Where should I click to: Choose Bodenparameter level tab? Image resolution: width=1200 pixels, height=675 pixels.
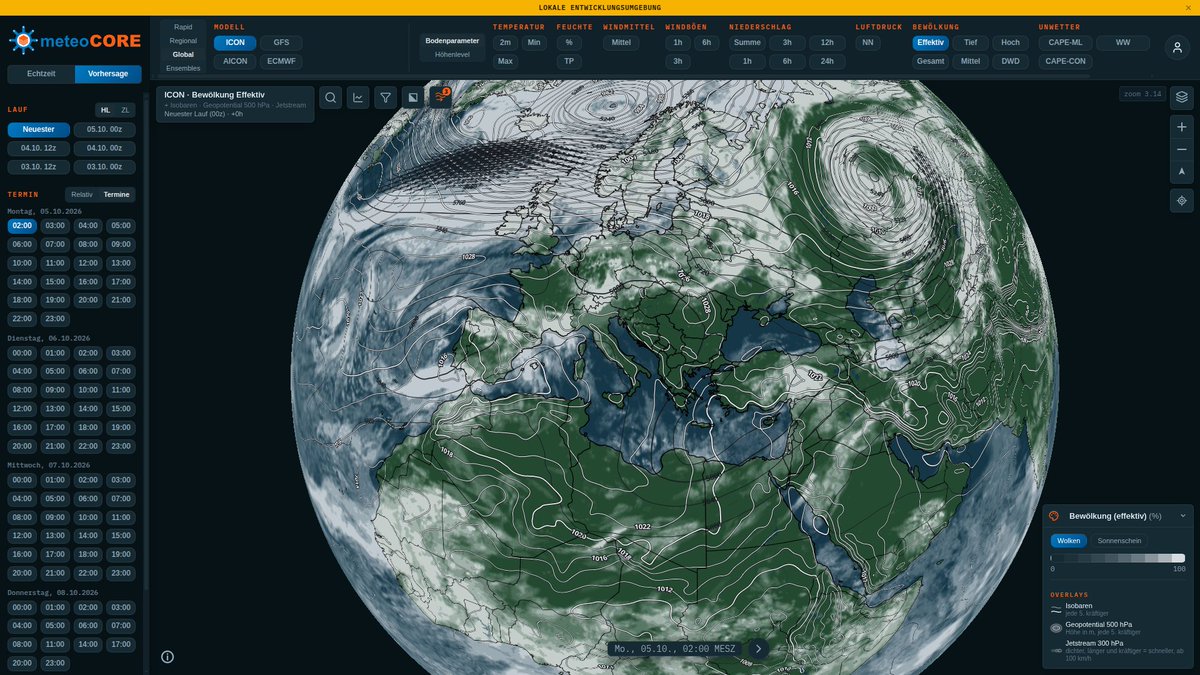452,41
